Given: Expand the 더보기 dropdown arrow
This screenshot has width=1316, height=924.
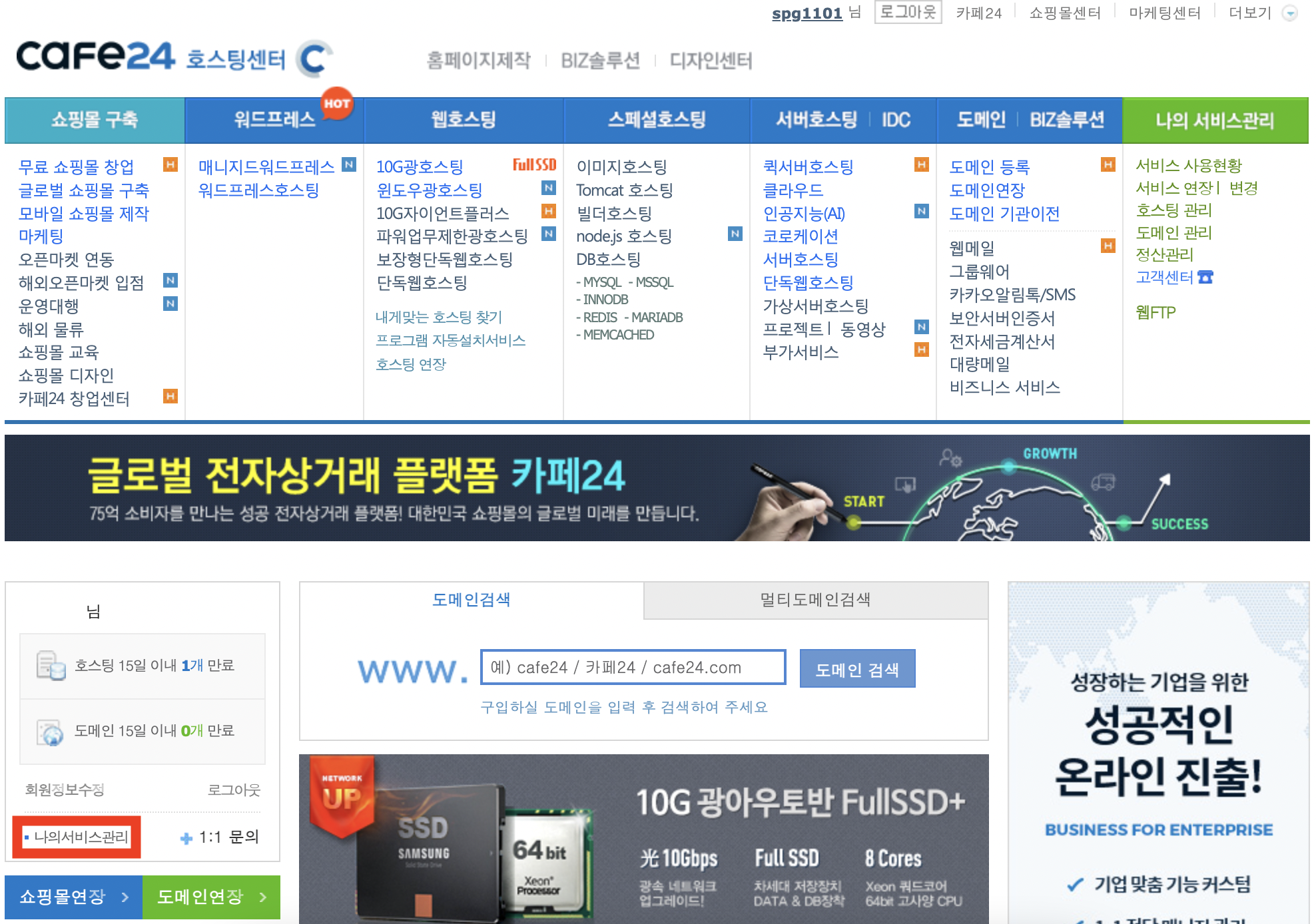Looking at the screenshot, I should tap(1289, 13).
